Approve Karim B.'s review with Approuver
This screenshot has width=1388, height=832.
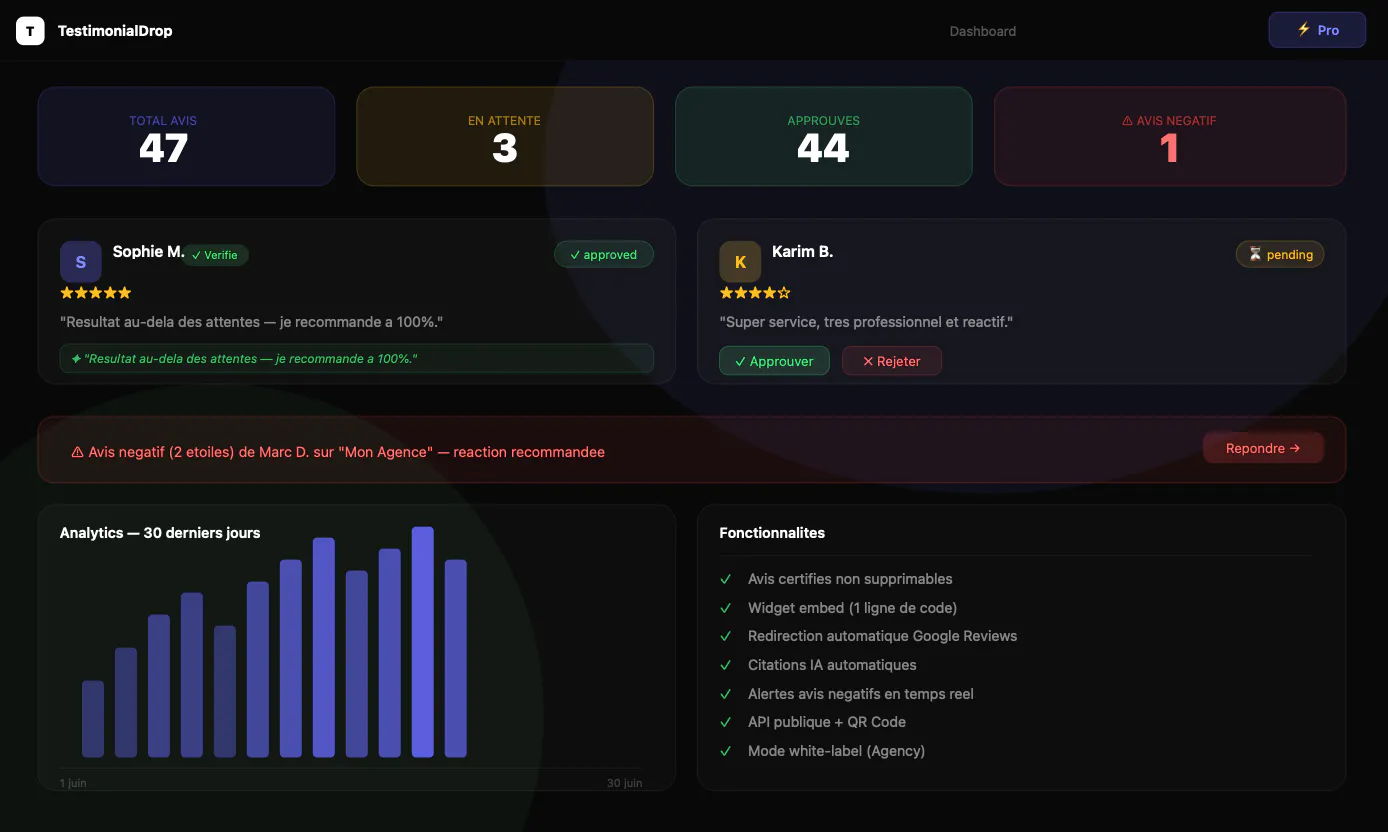pos(774,361)
